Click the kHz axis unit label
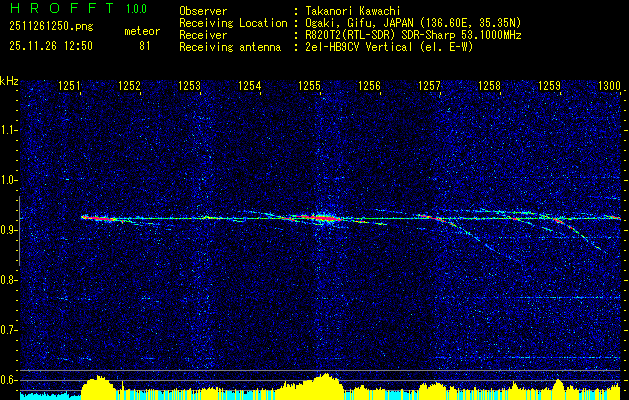The width and height of the screenshot is (629, 400). 9,81
